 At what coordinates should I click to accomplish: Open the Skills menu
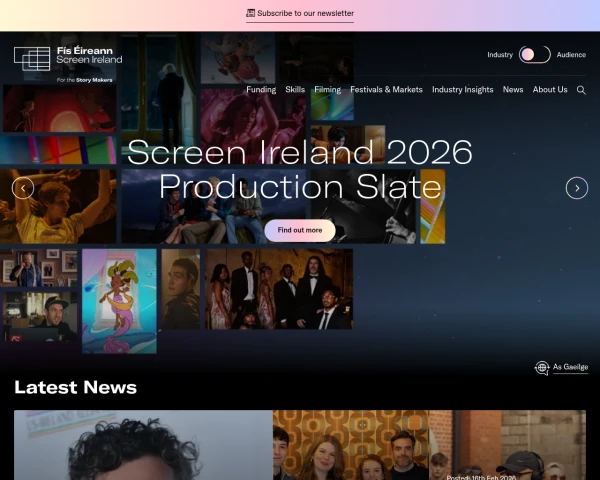295,90
